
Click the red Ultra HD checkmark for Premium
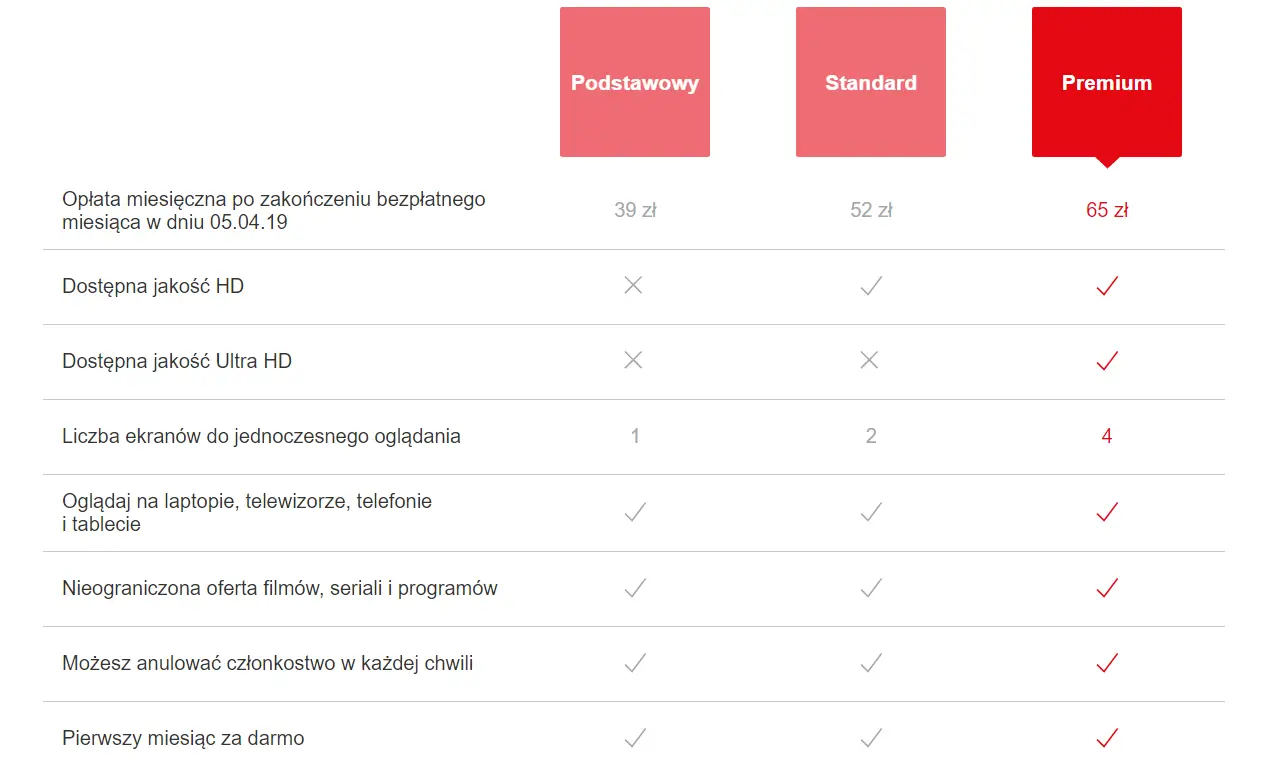point(1107,362)
